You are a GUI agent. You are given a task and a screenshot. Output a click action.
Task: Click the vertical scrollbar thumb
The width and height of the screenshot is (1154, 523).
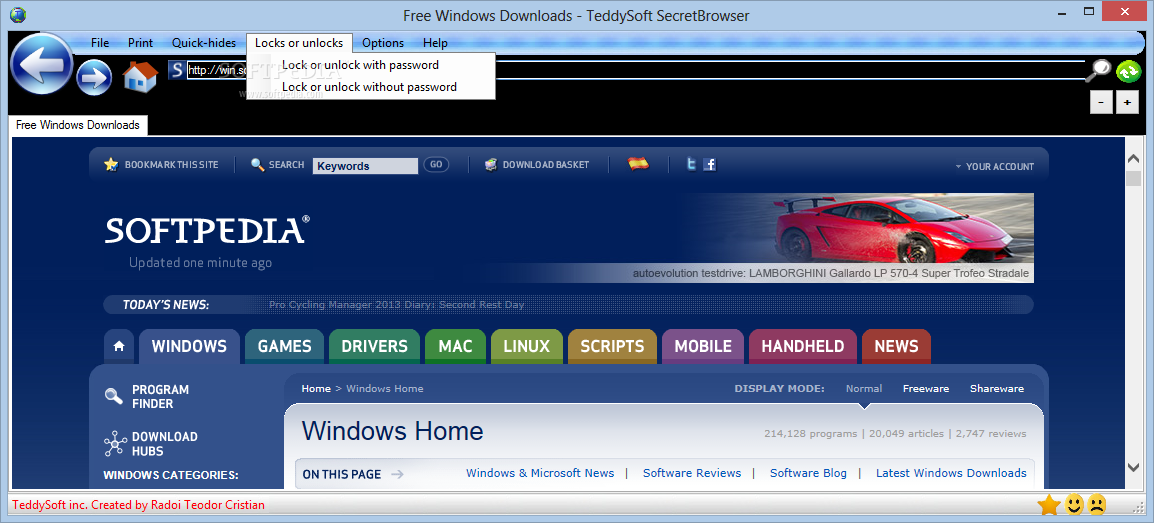point(1134,179)
